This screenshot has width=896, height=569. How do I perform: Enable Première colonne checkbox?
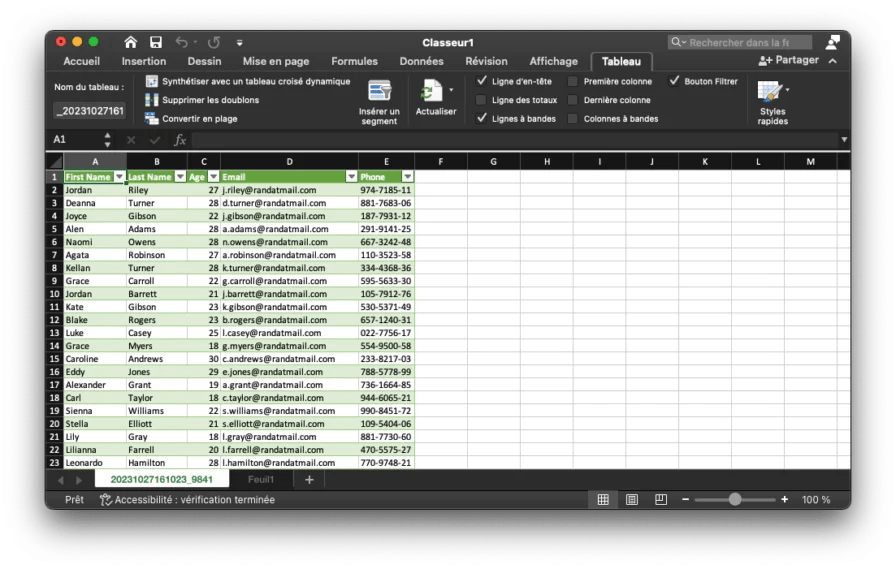pyautogui.click(x=573, y=81)
